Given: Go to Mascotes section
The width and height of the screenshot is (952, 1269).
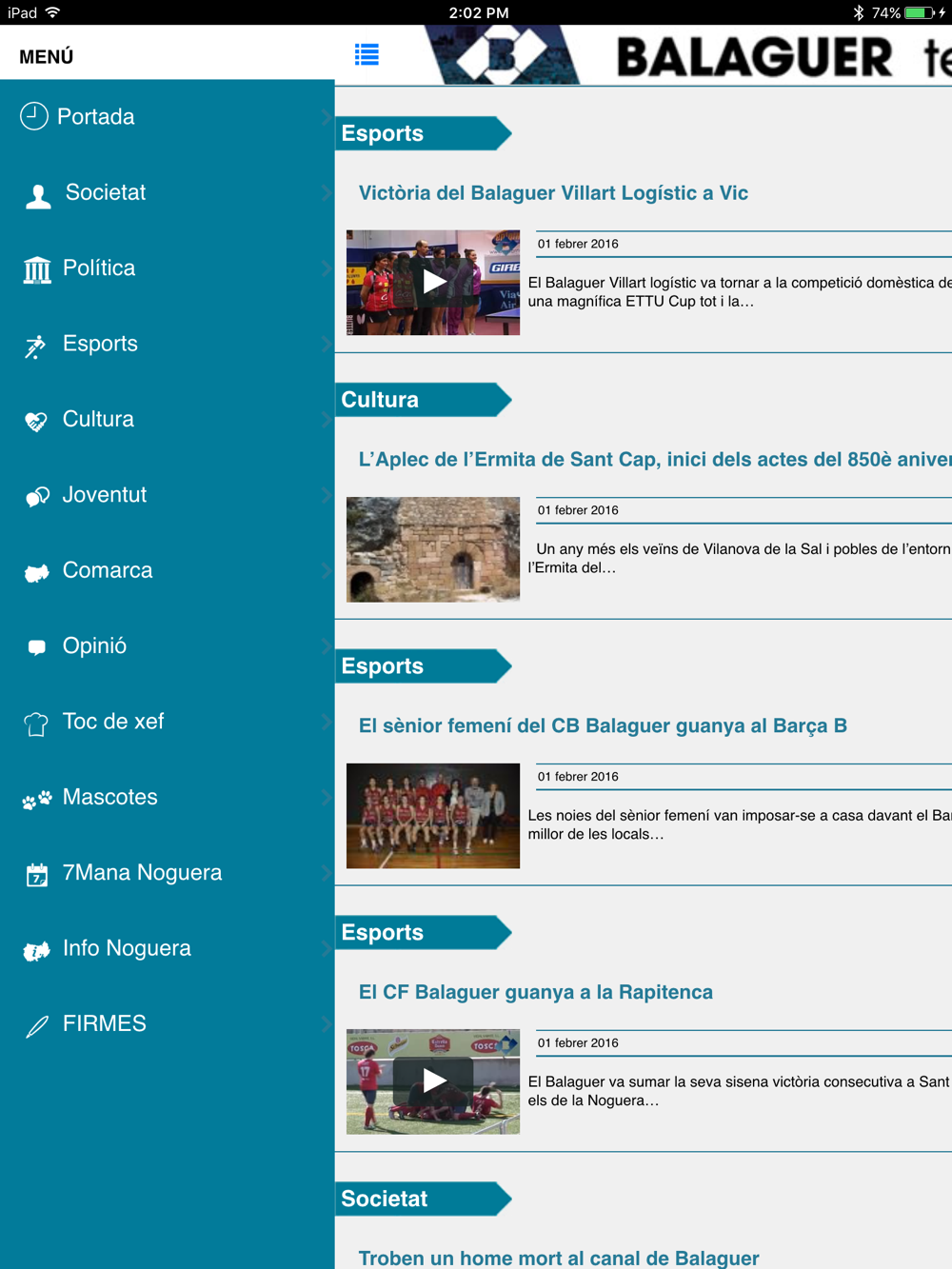Looking at the screenshot, I should pyautogui.click(x=167, y=797).
